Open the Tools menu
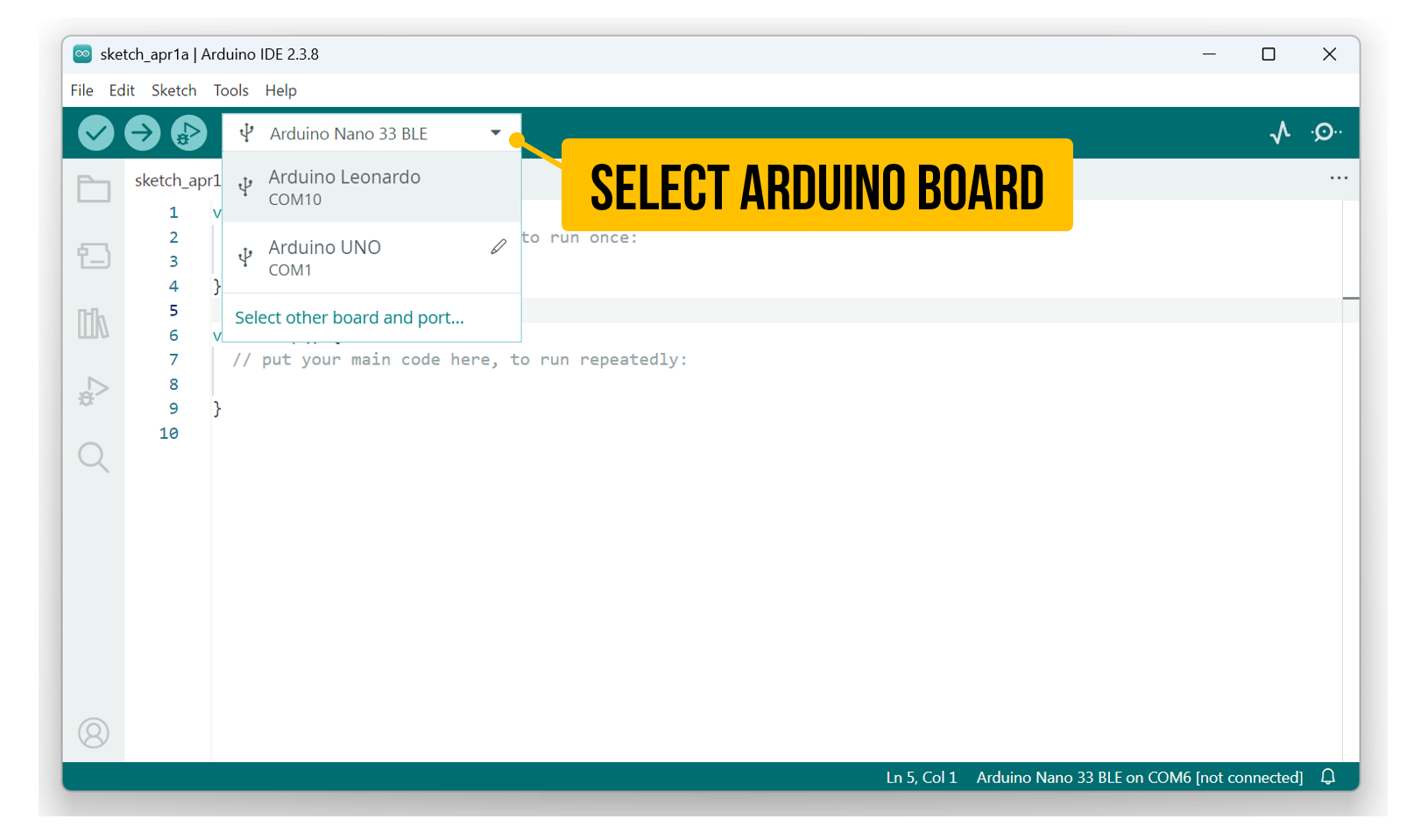Viewport: 1428px width, 840px height. [231, 90]
